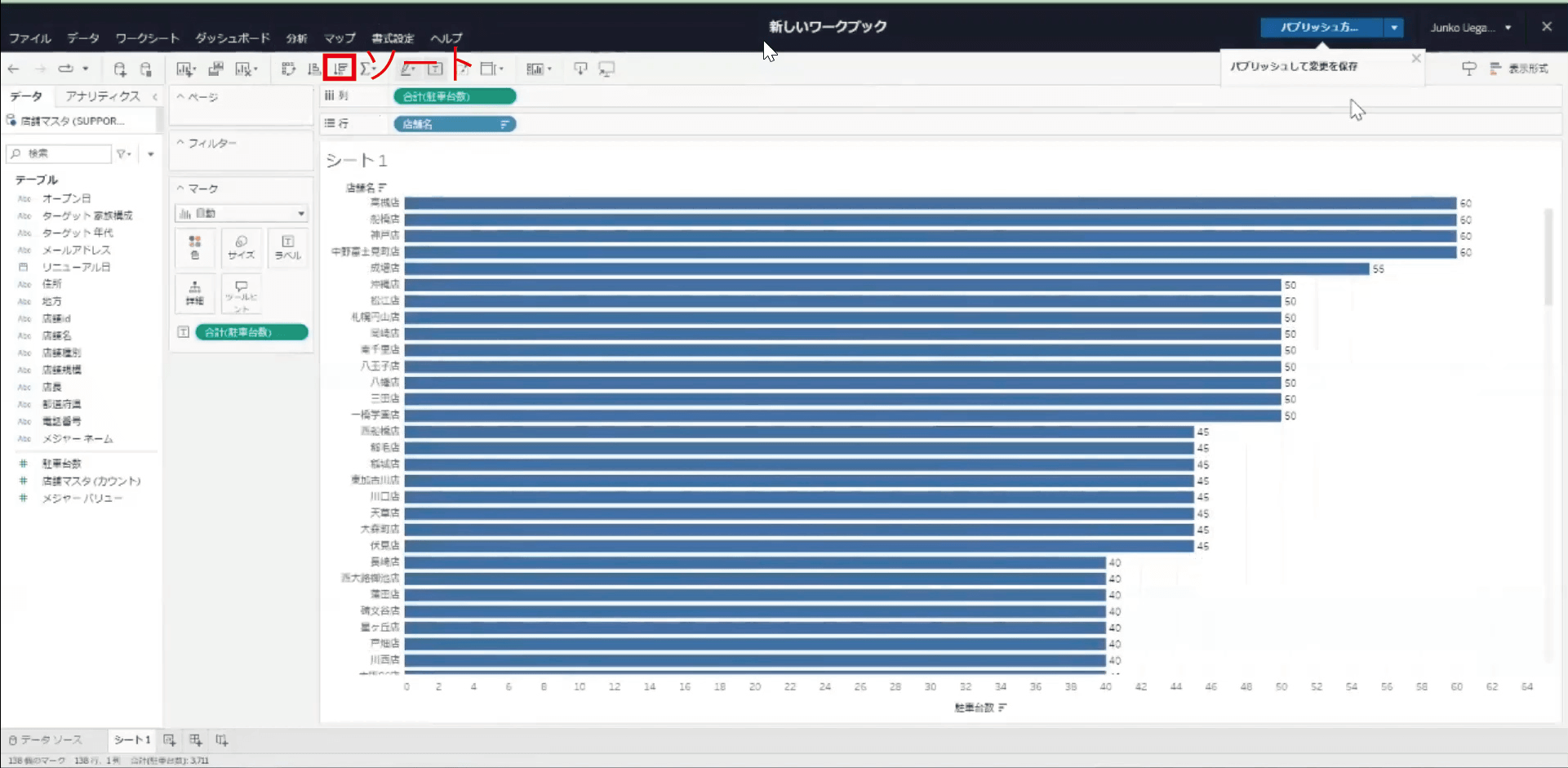Image resolution: width=1568 pixels, height=768 pixels.
Task: Click the Undo arrow in toolbar
Action: (13, 69)
